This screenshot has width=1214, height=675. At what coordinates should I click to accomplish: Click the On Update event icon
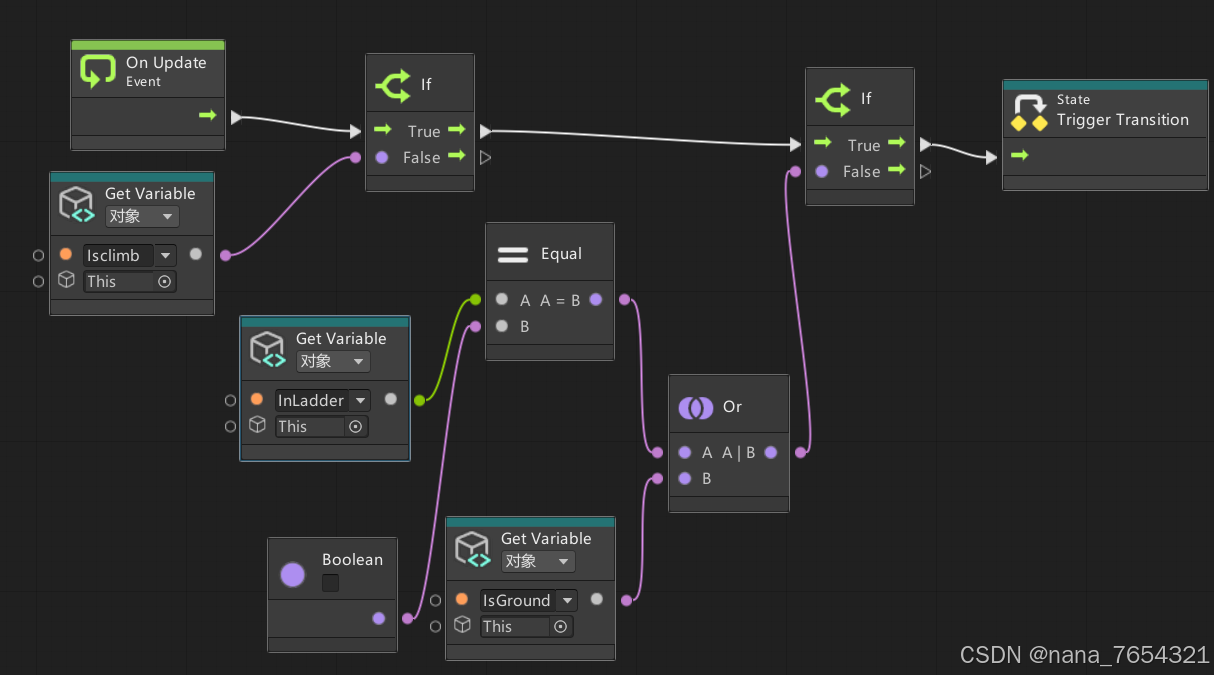tap(97, 70)
